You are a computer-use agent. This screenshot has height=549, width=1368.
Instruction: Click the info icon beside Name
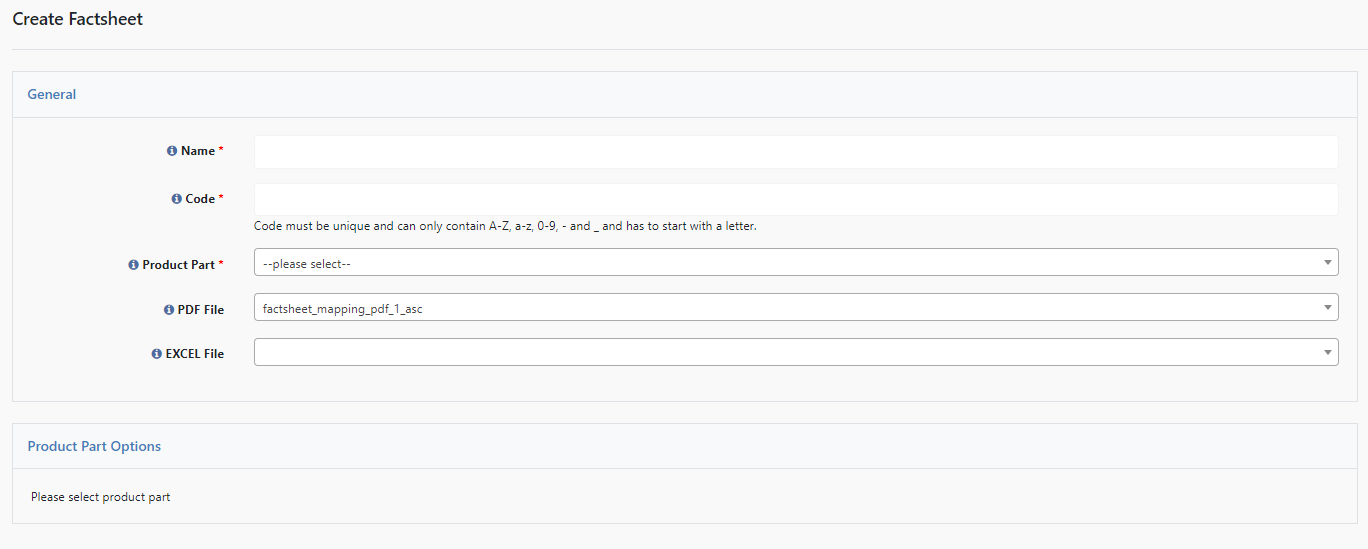(x=172, y=151)
